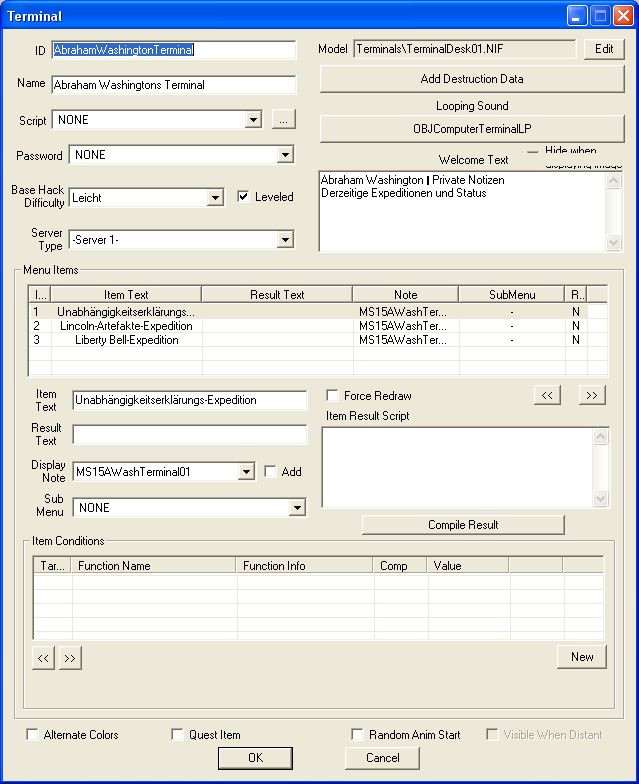Click the Name field Abraham Washingtons Terminal
Viewport: 639px width, 784px height.
tap(174, 85)
